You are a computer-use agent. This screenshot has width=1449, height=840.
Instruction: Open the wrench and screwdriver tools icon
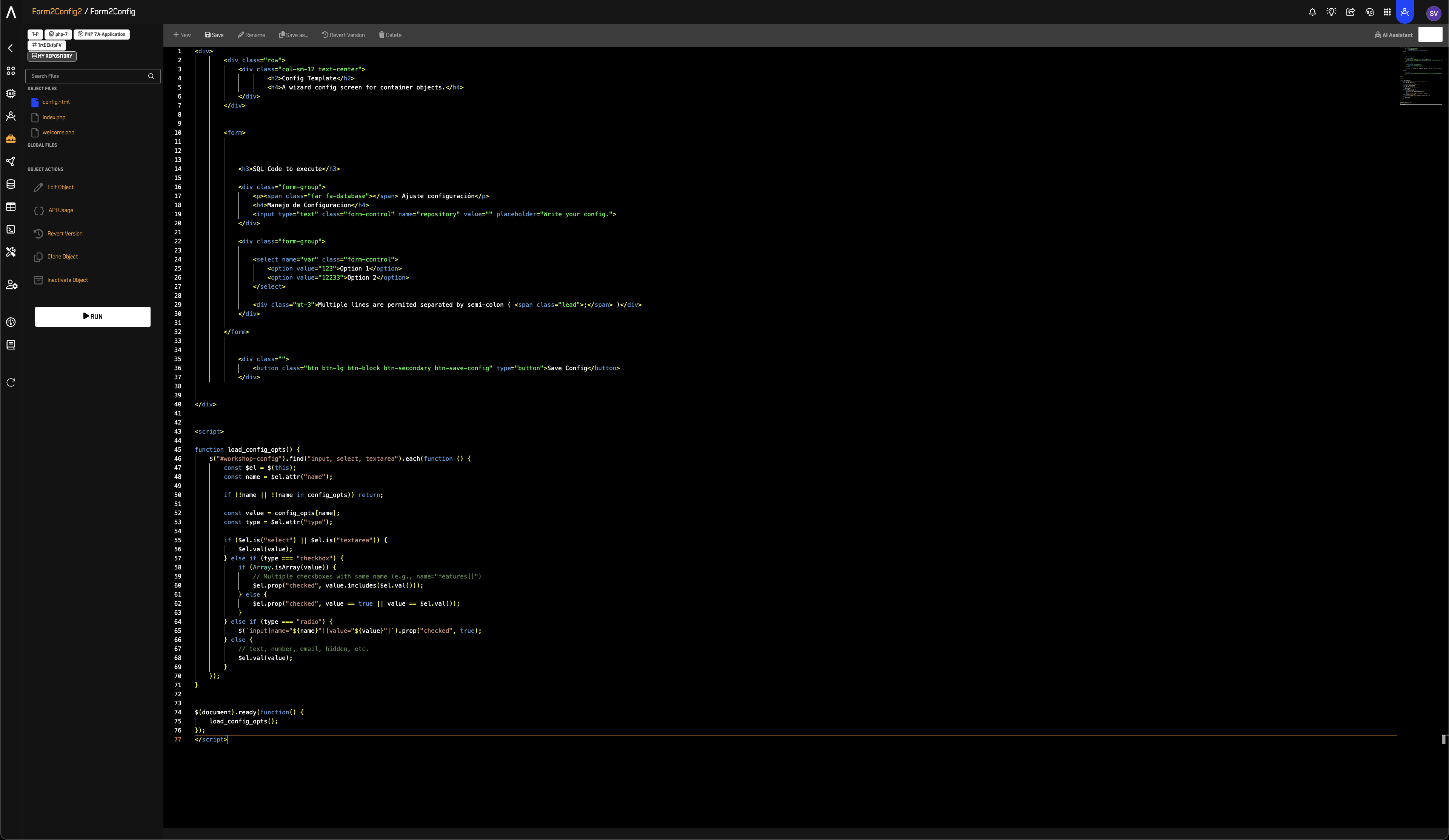10,252
